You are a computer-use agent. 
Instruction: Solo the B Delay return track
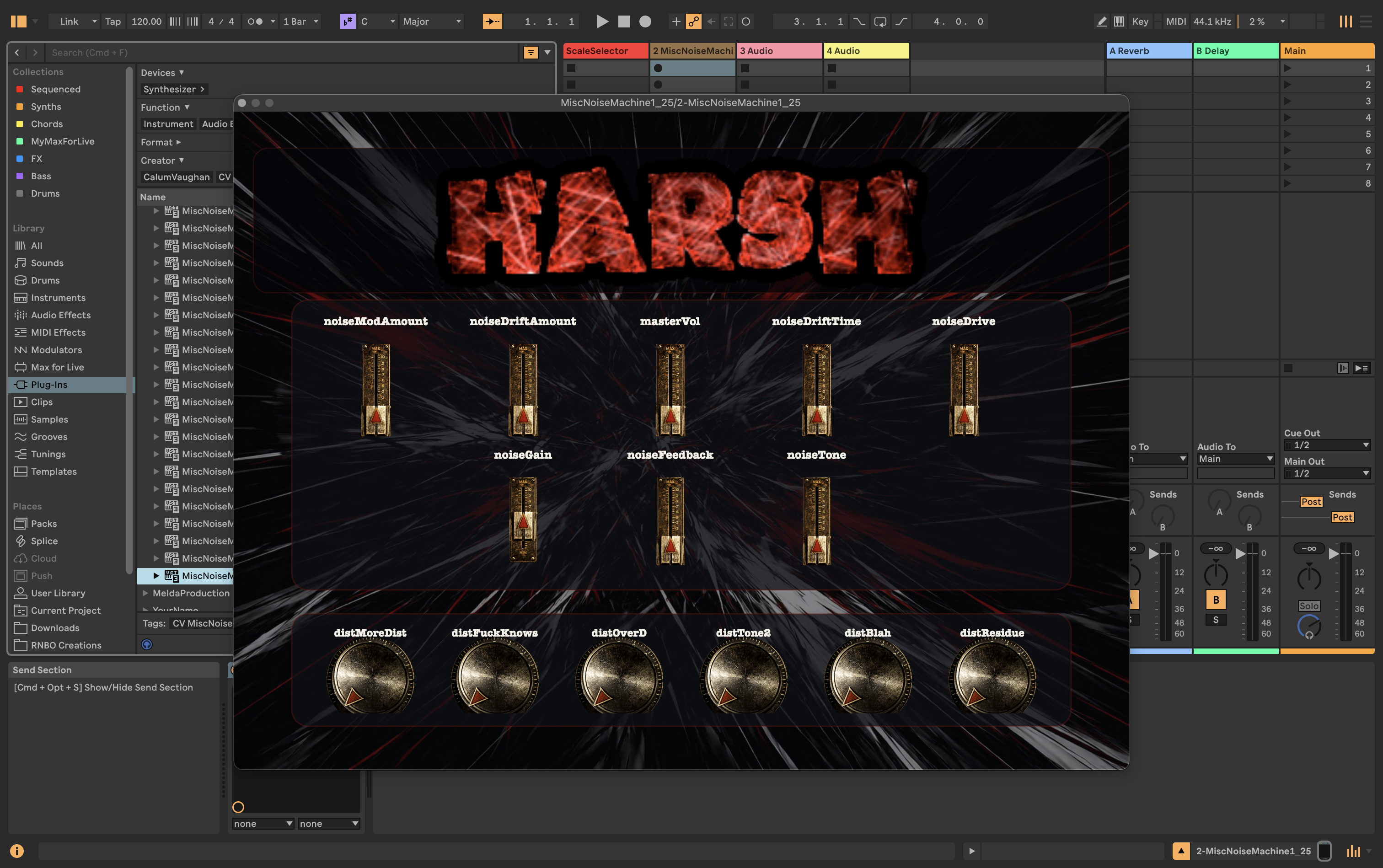tap(1215, 620)
